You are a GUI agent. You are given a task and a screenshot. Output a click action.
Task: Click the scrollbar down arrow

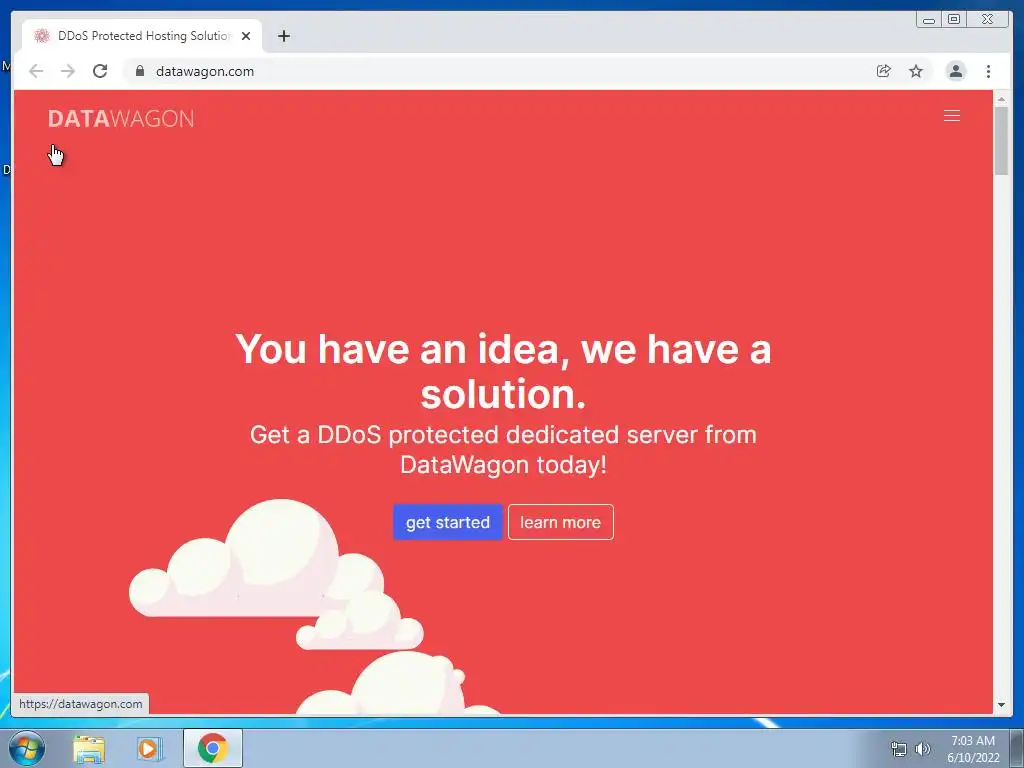(x=1001, y=705)
